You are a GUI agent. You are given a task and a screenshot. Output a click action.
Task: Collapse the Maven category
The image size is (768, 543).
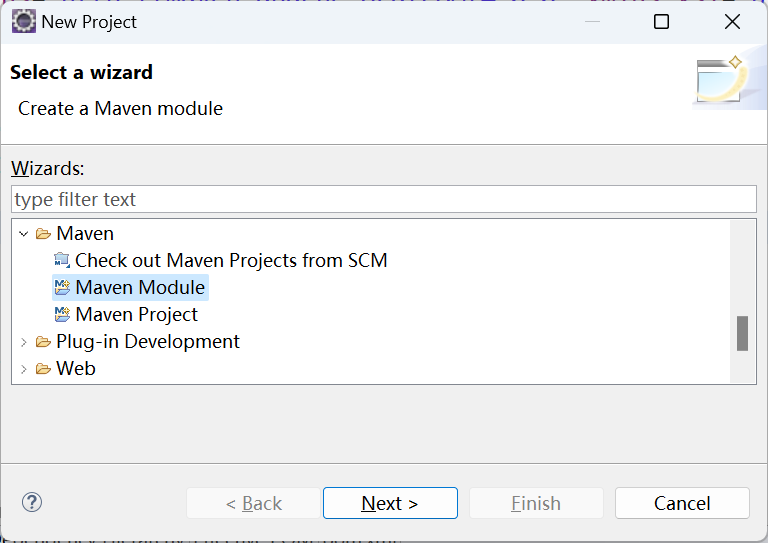point(24,234)
